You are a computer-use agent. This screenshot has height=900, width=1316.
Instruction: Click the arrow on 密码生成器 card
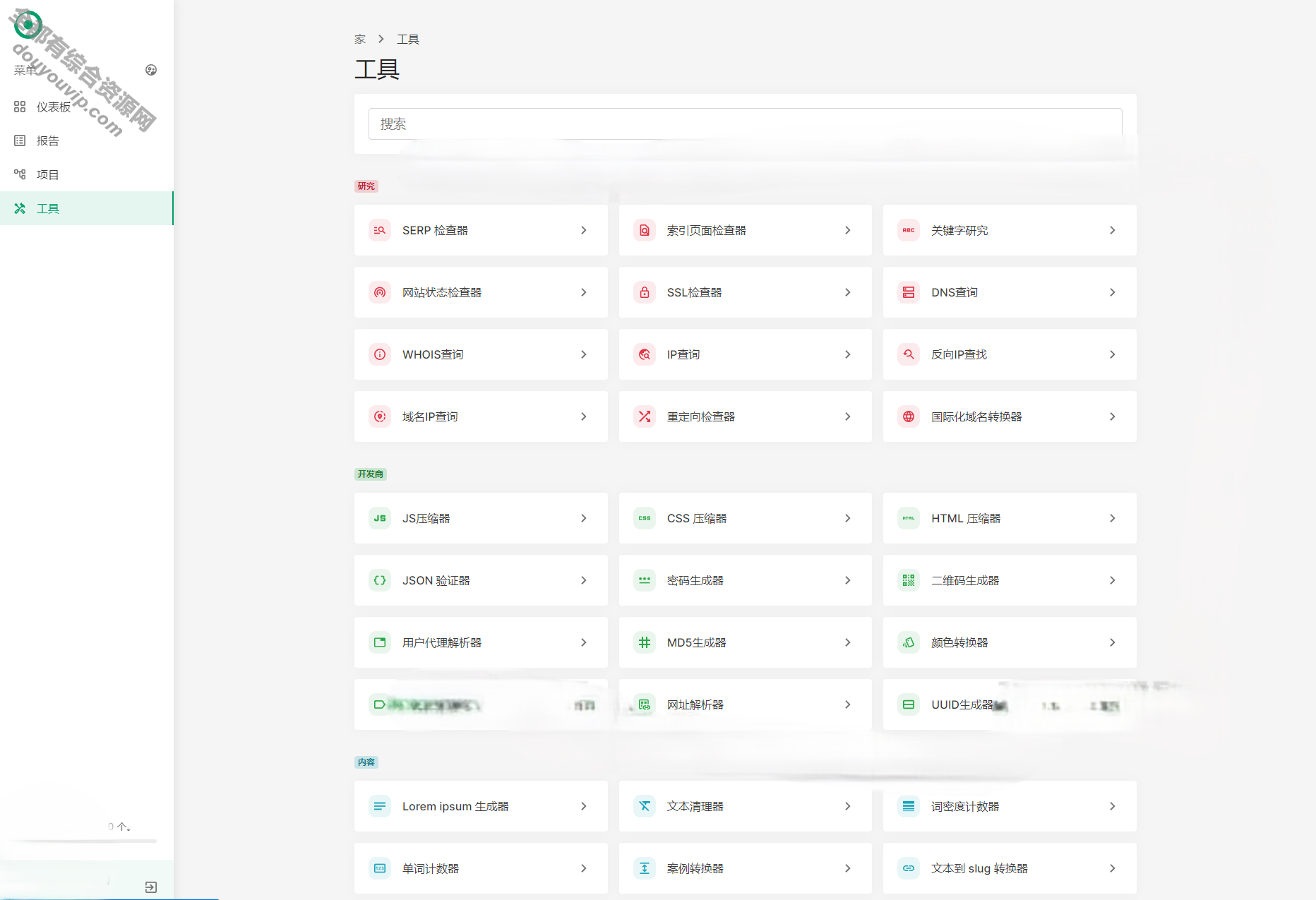(848, 580)
